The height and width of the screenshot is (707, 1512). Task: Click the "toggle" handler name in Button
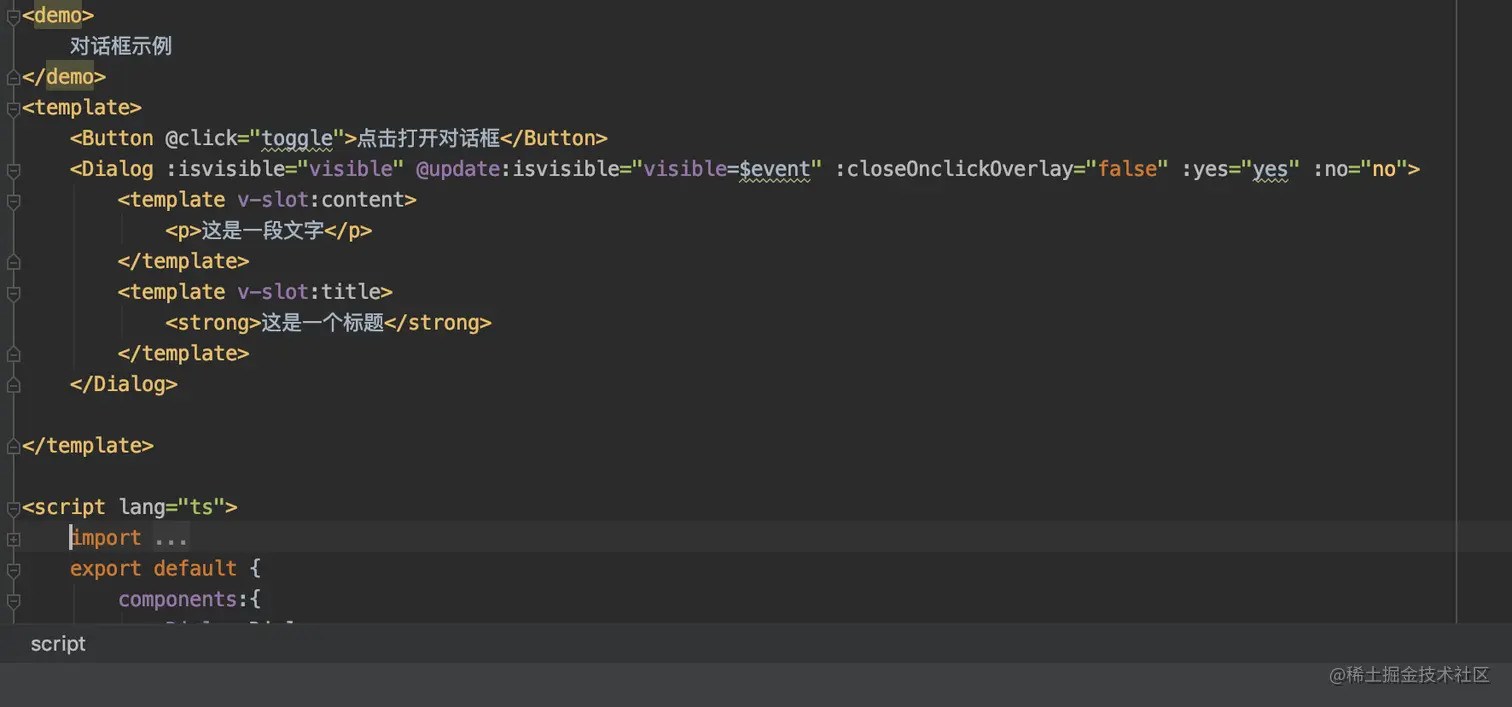click(x=295, y=138)
